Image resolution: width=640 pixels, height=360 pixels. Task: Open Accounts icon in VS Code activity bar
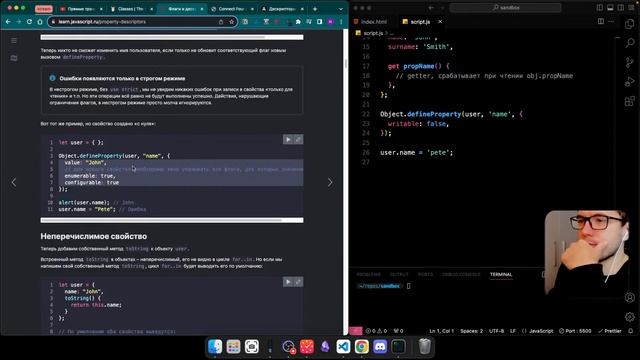[x=630, y=298]
